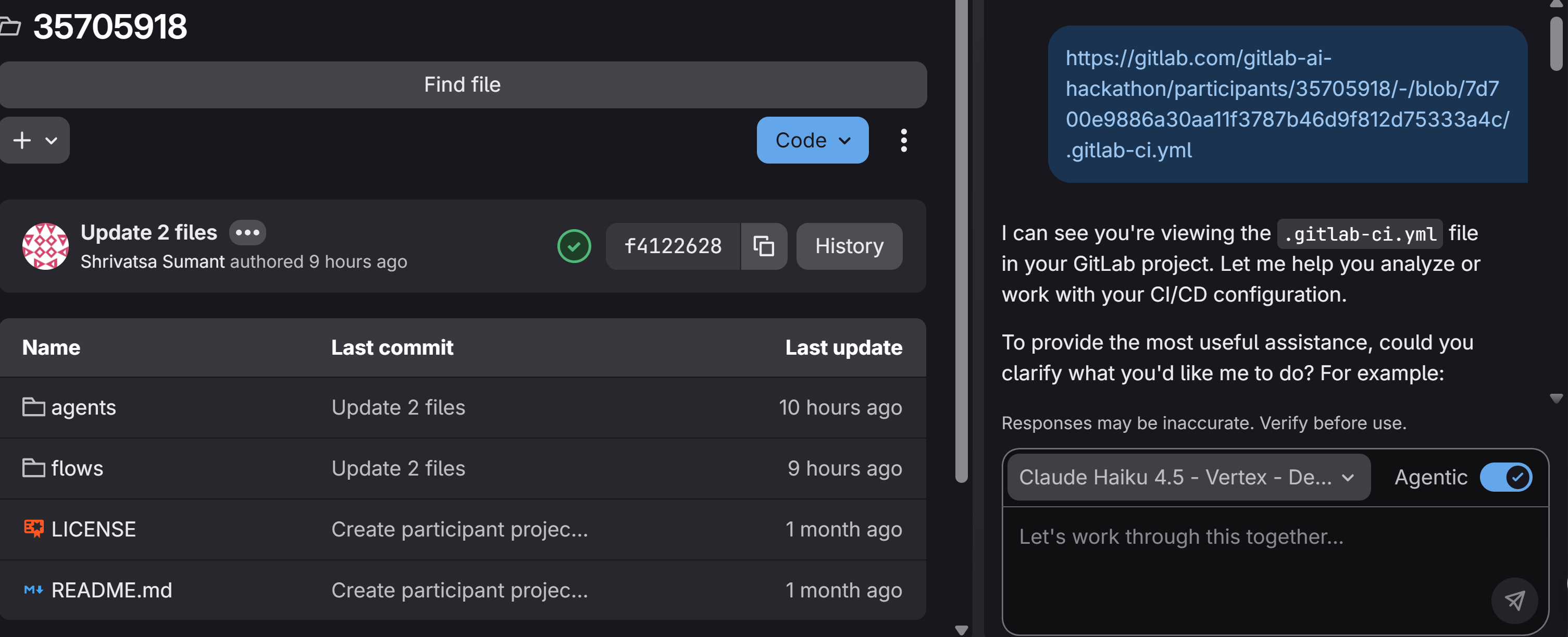The height and width of the screenshot is (637, 1568).
Task: Click the agents folder icon
Action: click(33, 407)
